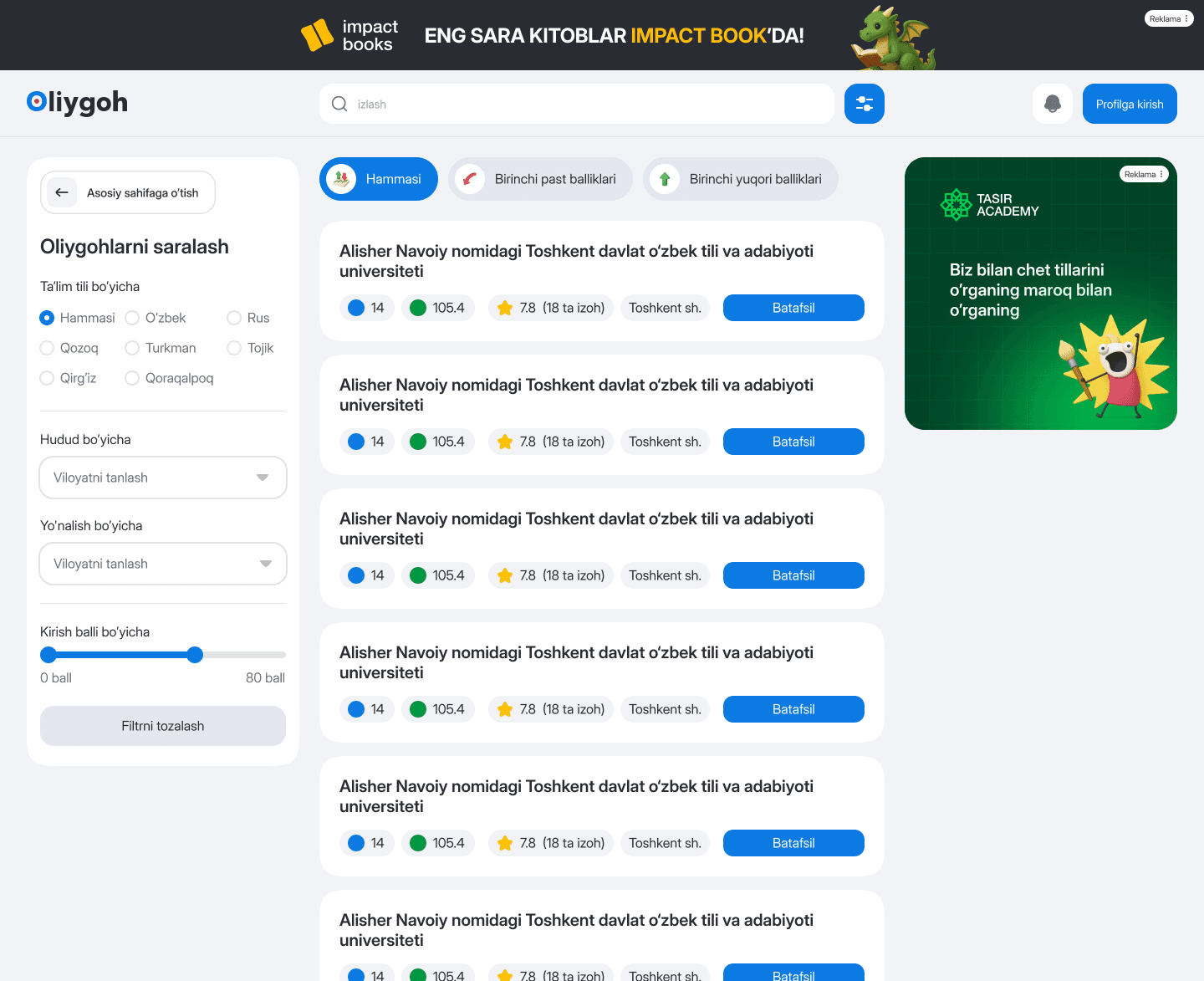Select the Turkman language radio button
Image resolution: width=1204 pixels, height=981 pixels.
[x=132, y=348]
